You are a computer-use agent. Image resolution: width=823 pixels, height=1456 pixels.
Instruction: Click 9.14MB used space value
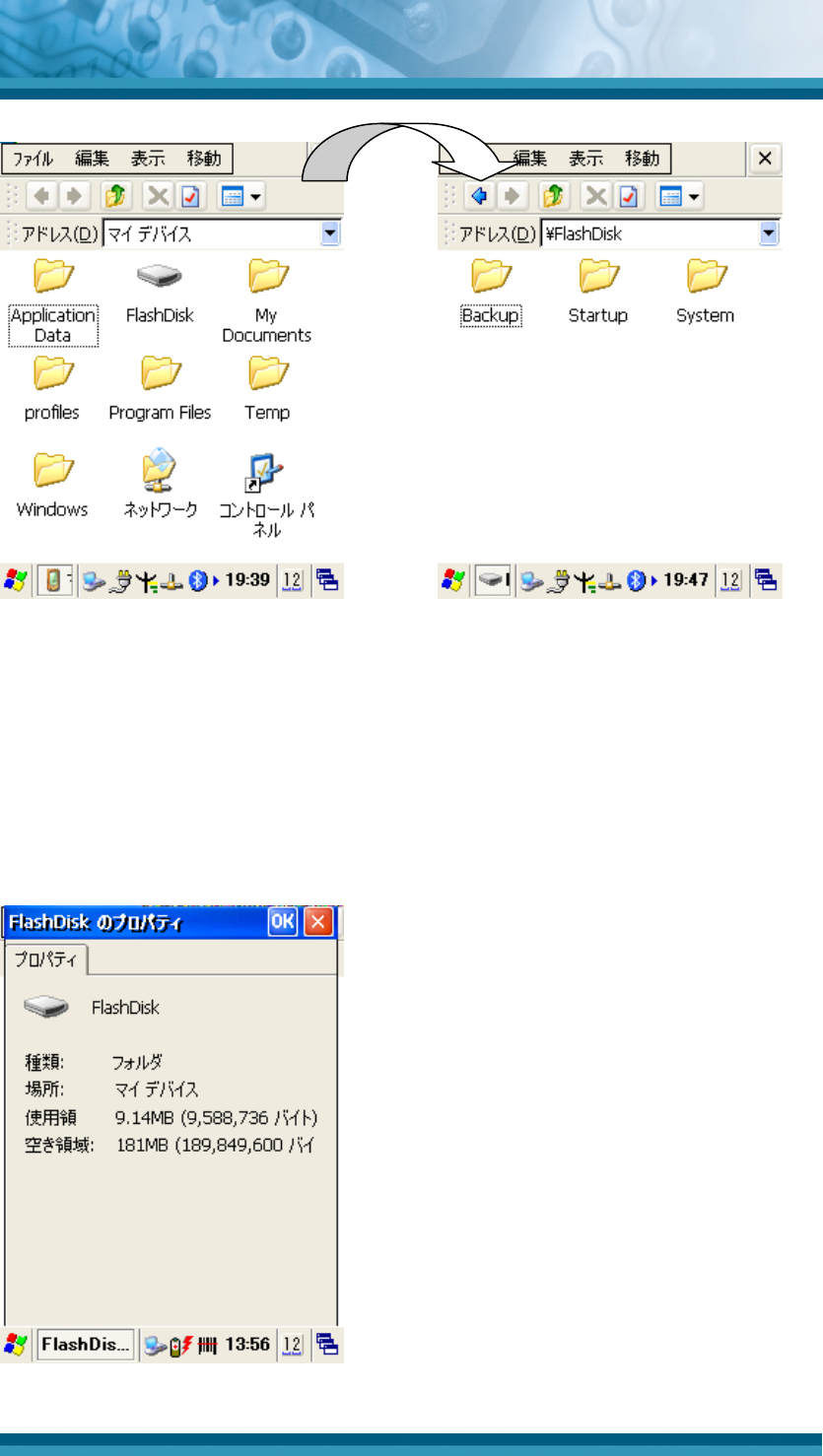point(217,1118)
